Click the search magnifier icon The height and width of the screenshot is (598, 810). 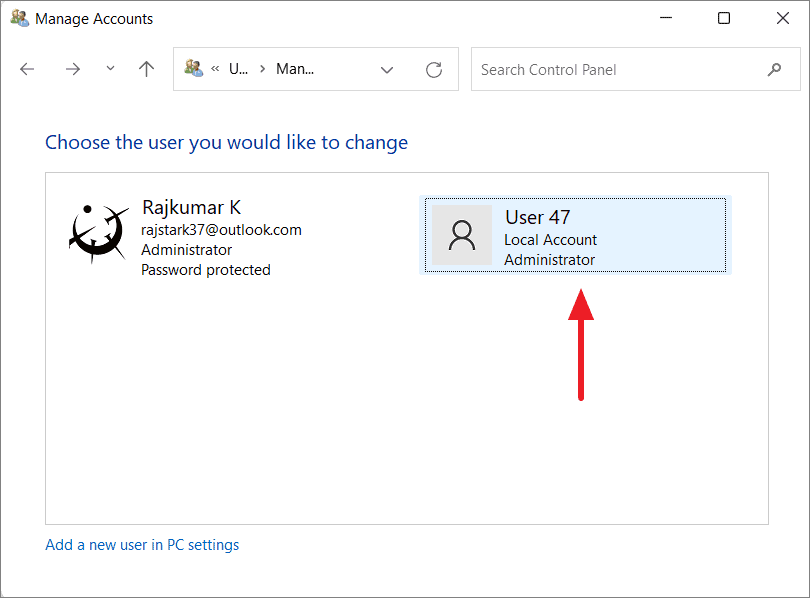[775, 69]
